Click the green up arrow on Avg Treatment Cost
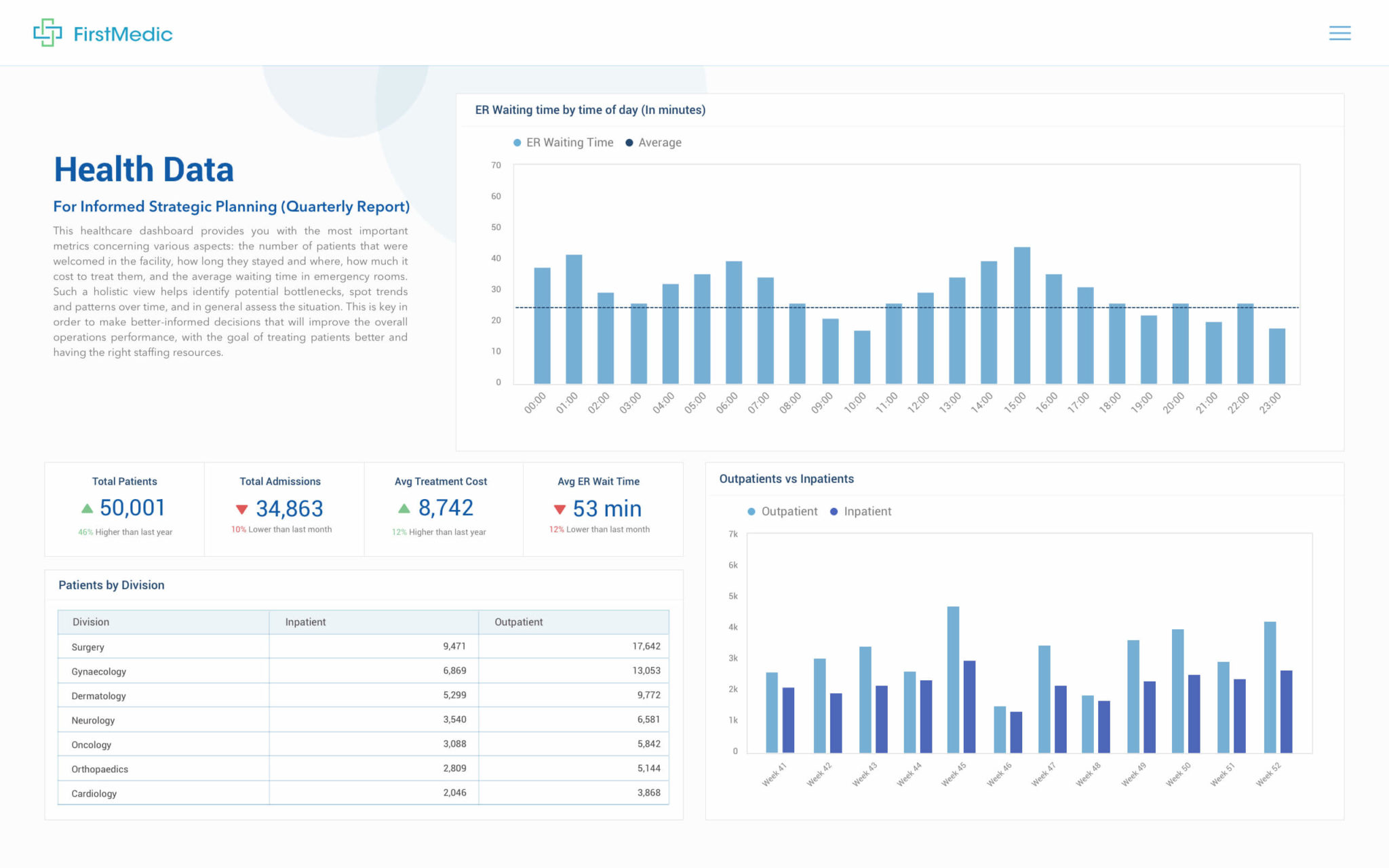Viewport: 1389px width, 868px height. (404, 507)
